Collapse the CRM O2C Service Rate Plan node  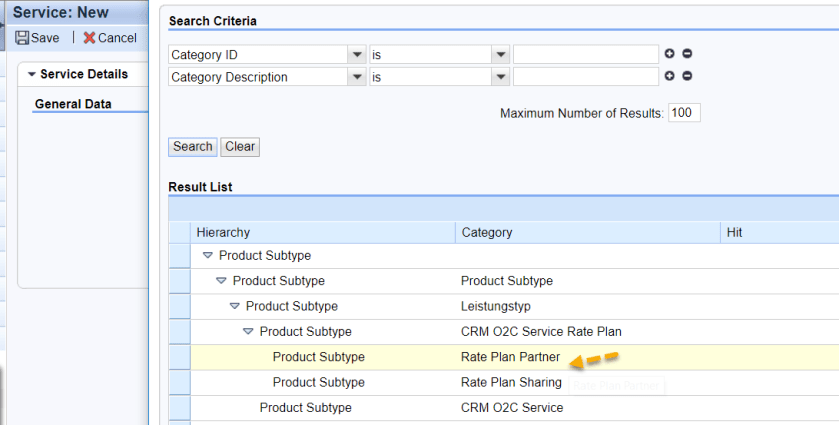(248, 332)
